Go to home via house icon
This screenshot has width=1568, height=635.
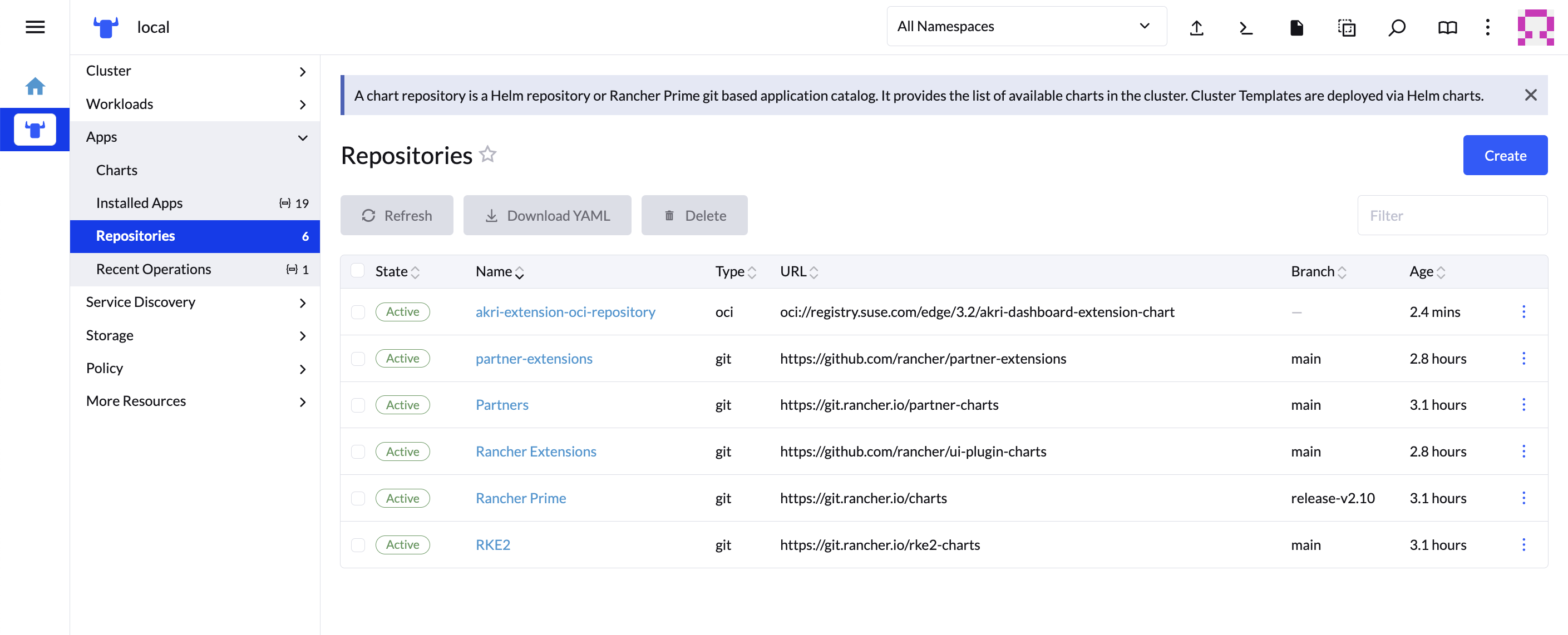(34, 86)
